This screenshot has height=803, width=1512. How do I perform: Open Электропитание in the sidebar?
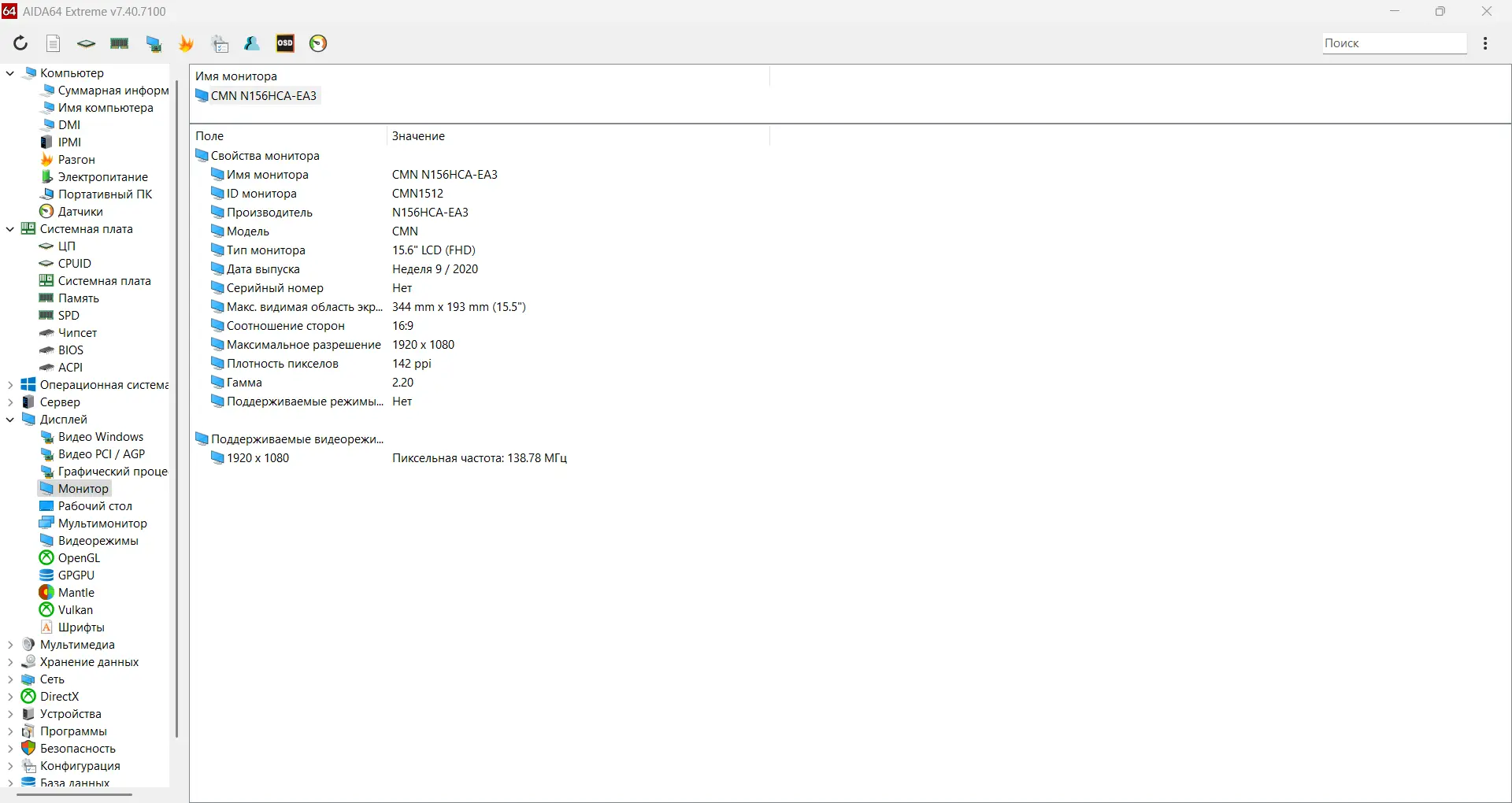pos(94,177)
